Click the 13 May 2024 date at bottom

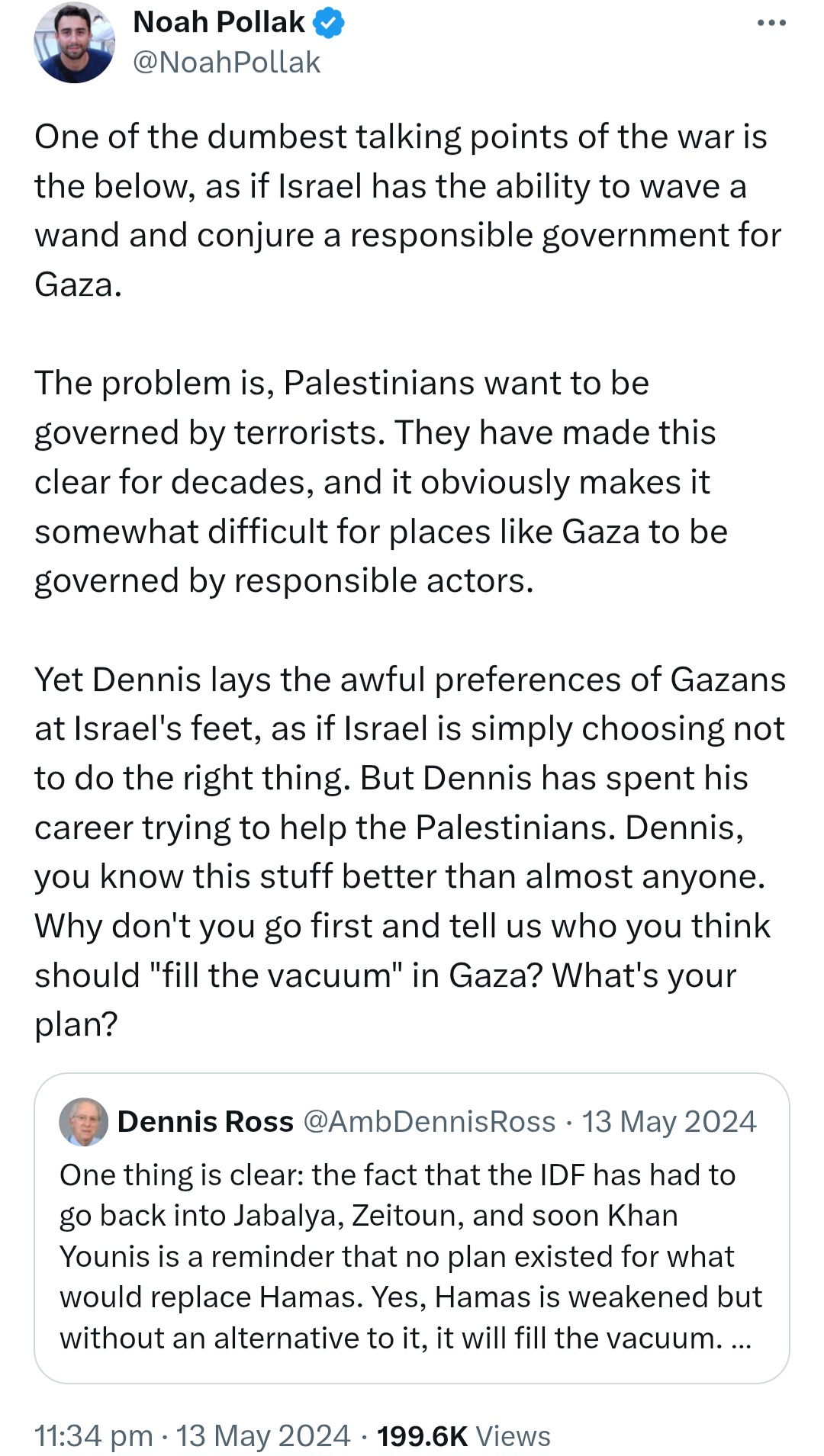click(x=263, y=1435)
